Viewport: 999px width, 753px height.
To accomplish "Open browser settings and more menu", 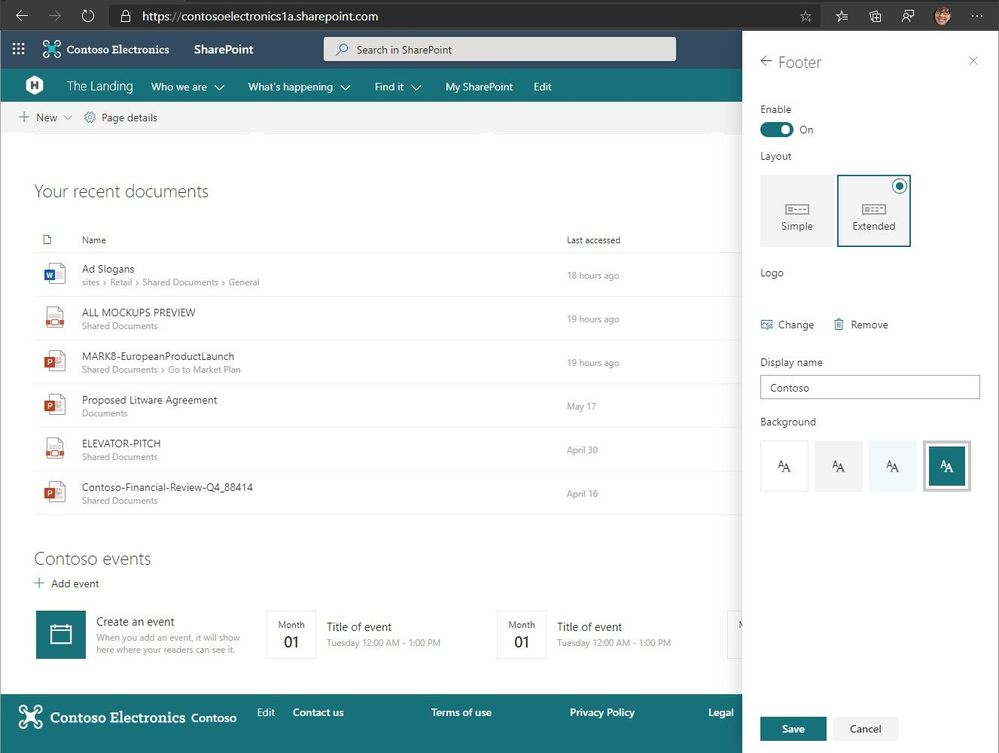I will pyautogui.click(x=977, y=17).
